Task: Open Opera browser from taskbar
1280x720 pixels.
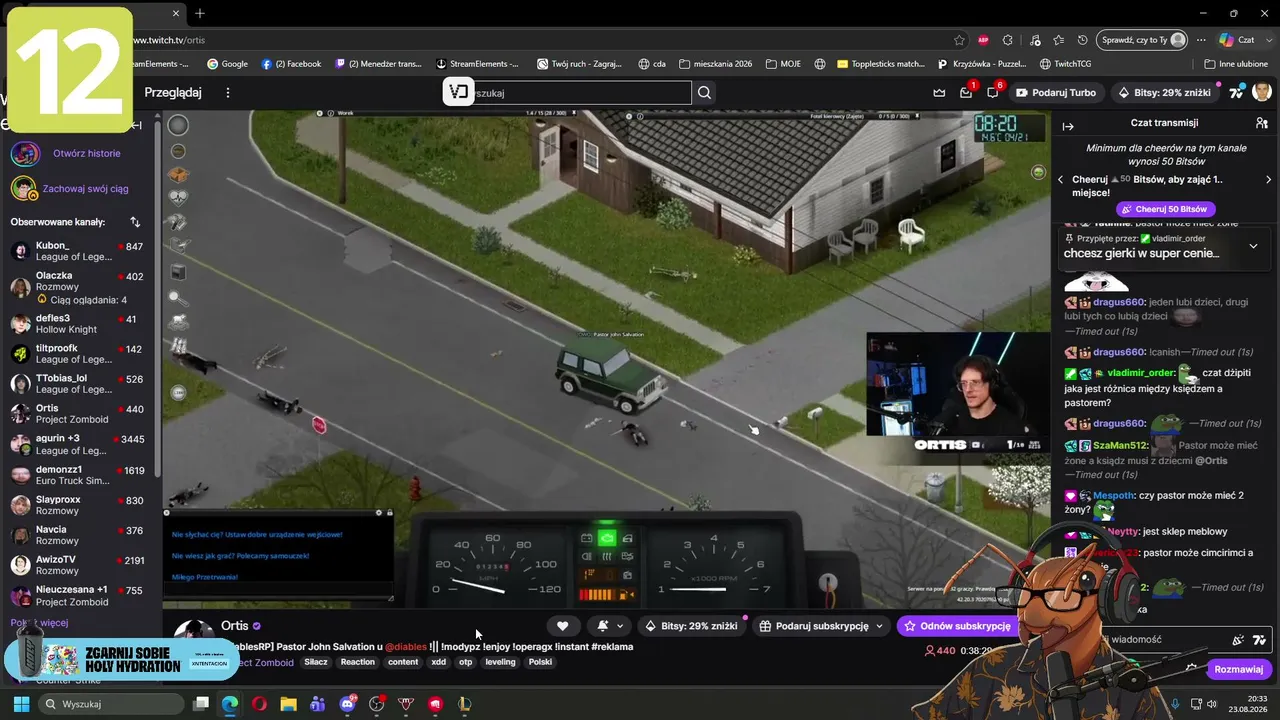Action: 259,704
